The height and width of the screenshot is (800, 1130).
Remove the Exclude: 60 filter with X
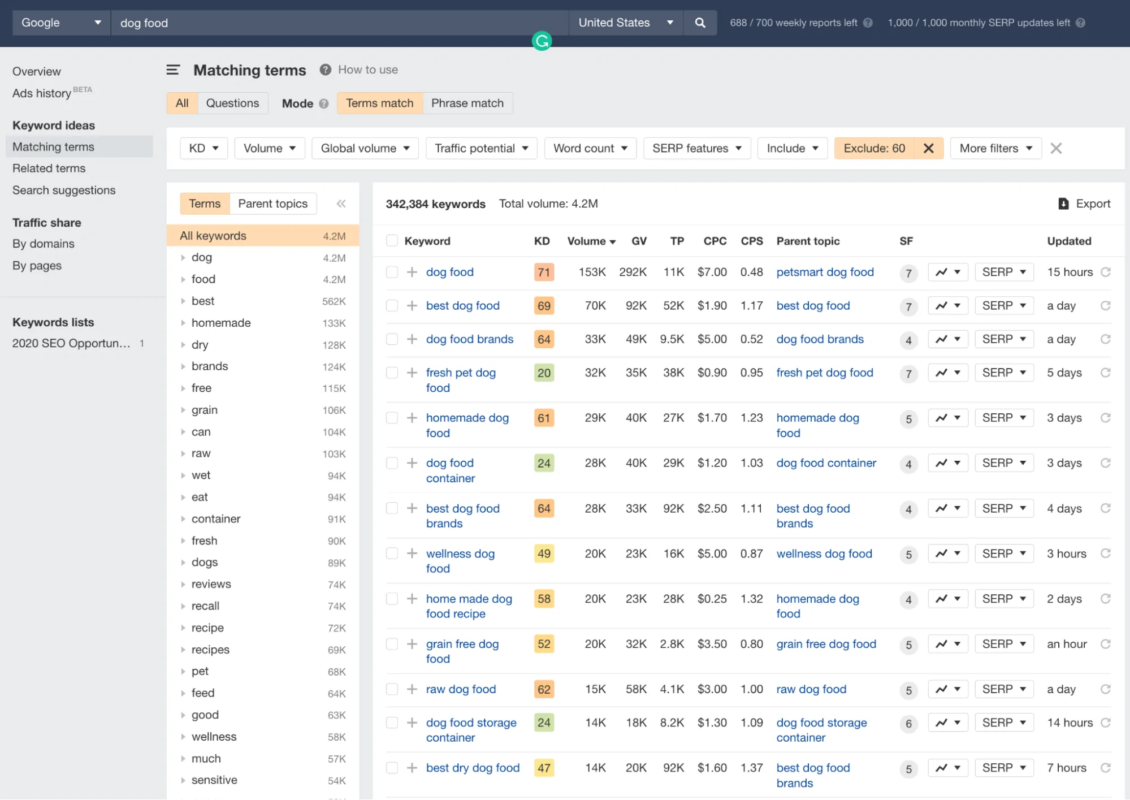pyautogui.click(x=928, y=148)
